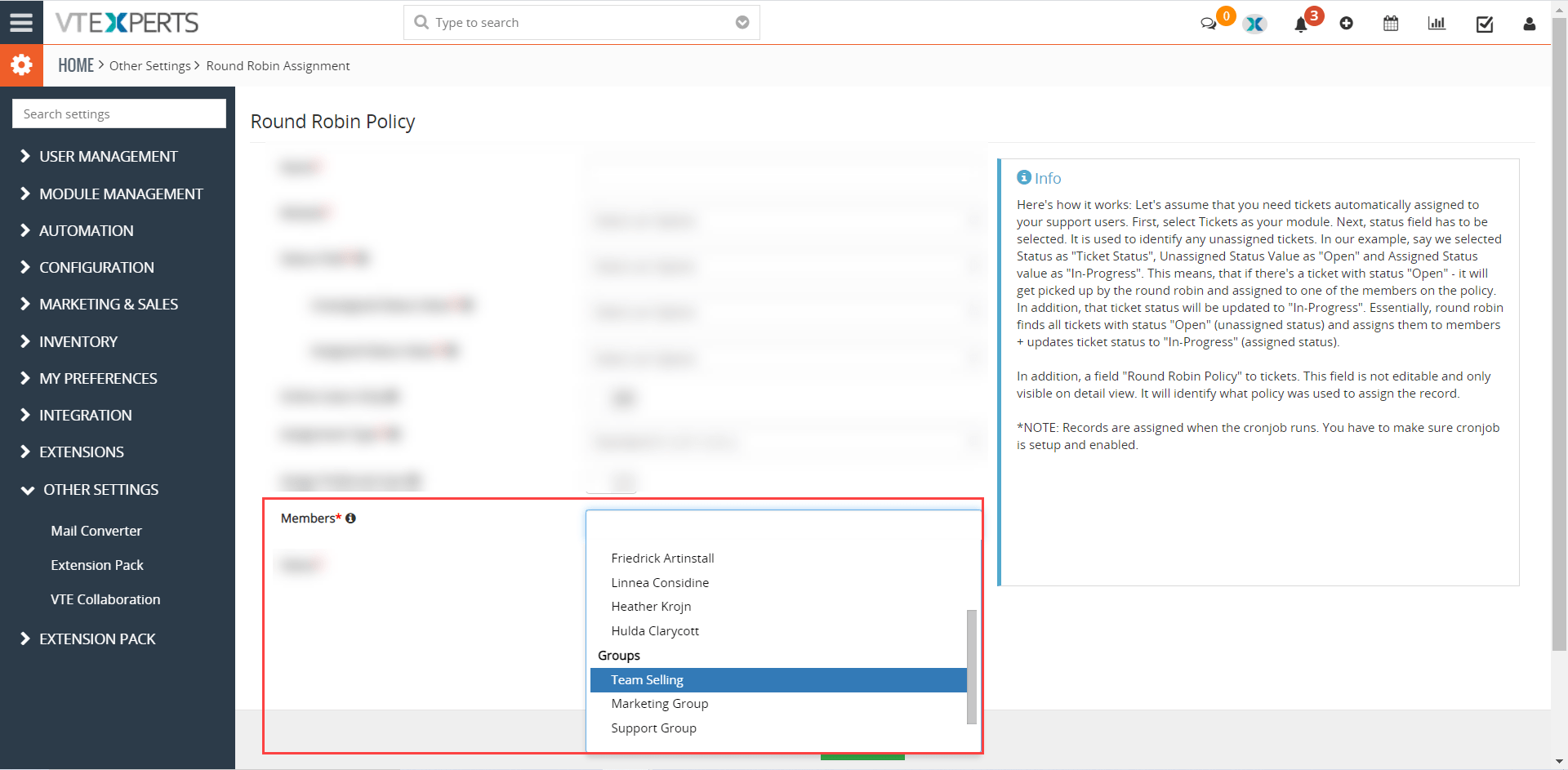The width and height of the screenshot is (1568, 770).
Task: Click the X extension icon beside the chat badge
Action: [1254, 24]
